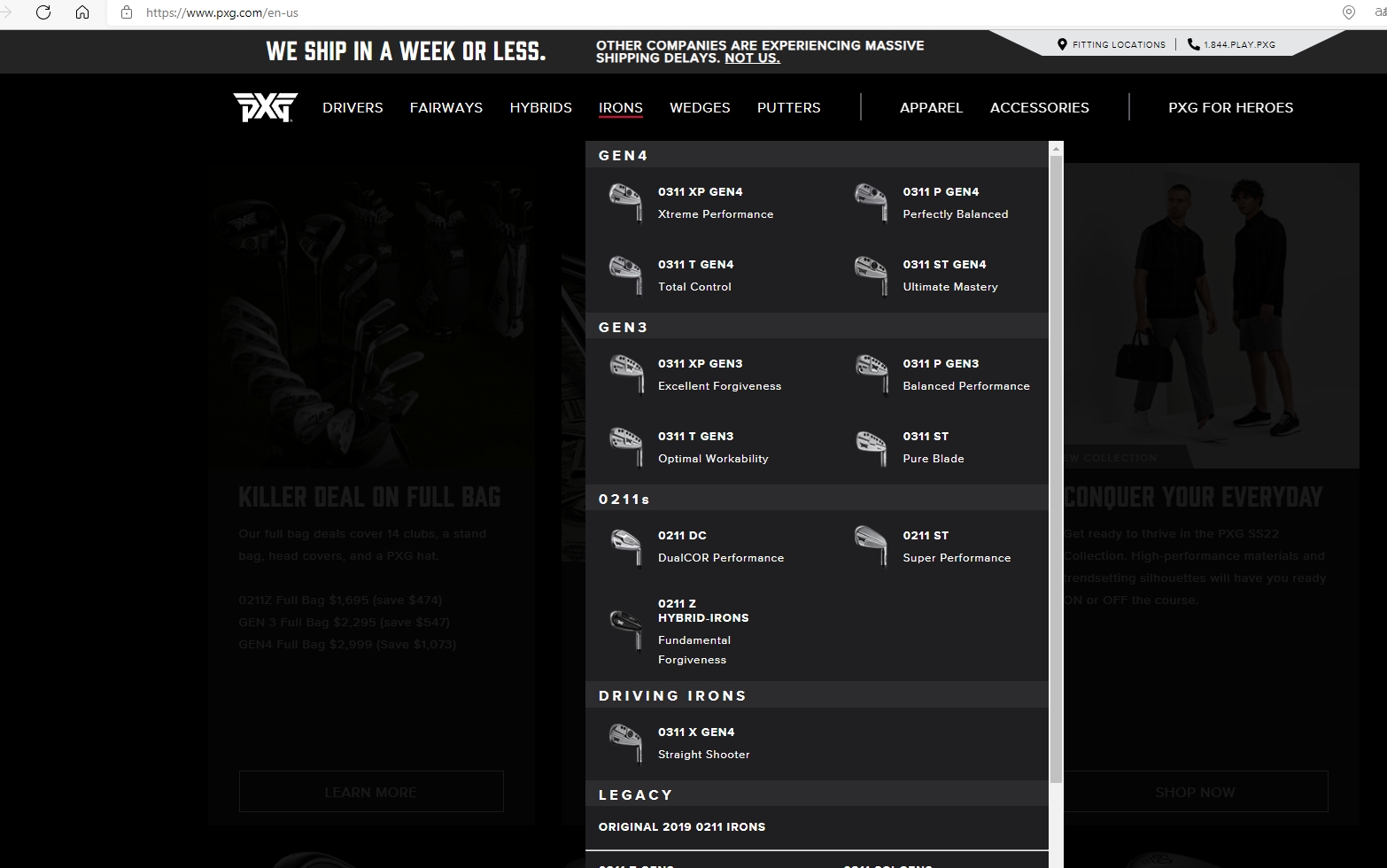Open the 0211 Z Hybrid-Irons link
Screen dimensions: 1387x868
coord(703,610)
